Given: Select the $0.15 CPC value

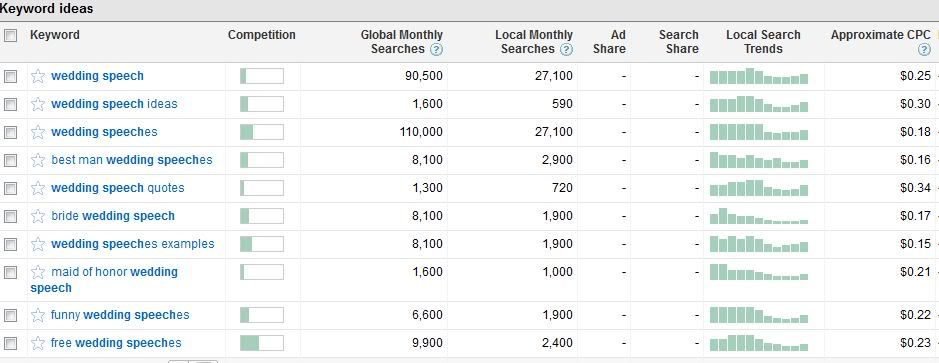Looking at the screenshot, I should [916, 244].
